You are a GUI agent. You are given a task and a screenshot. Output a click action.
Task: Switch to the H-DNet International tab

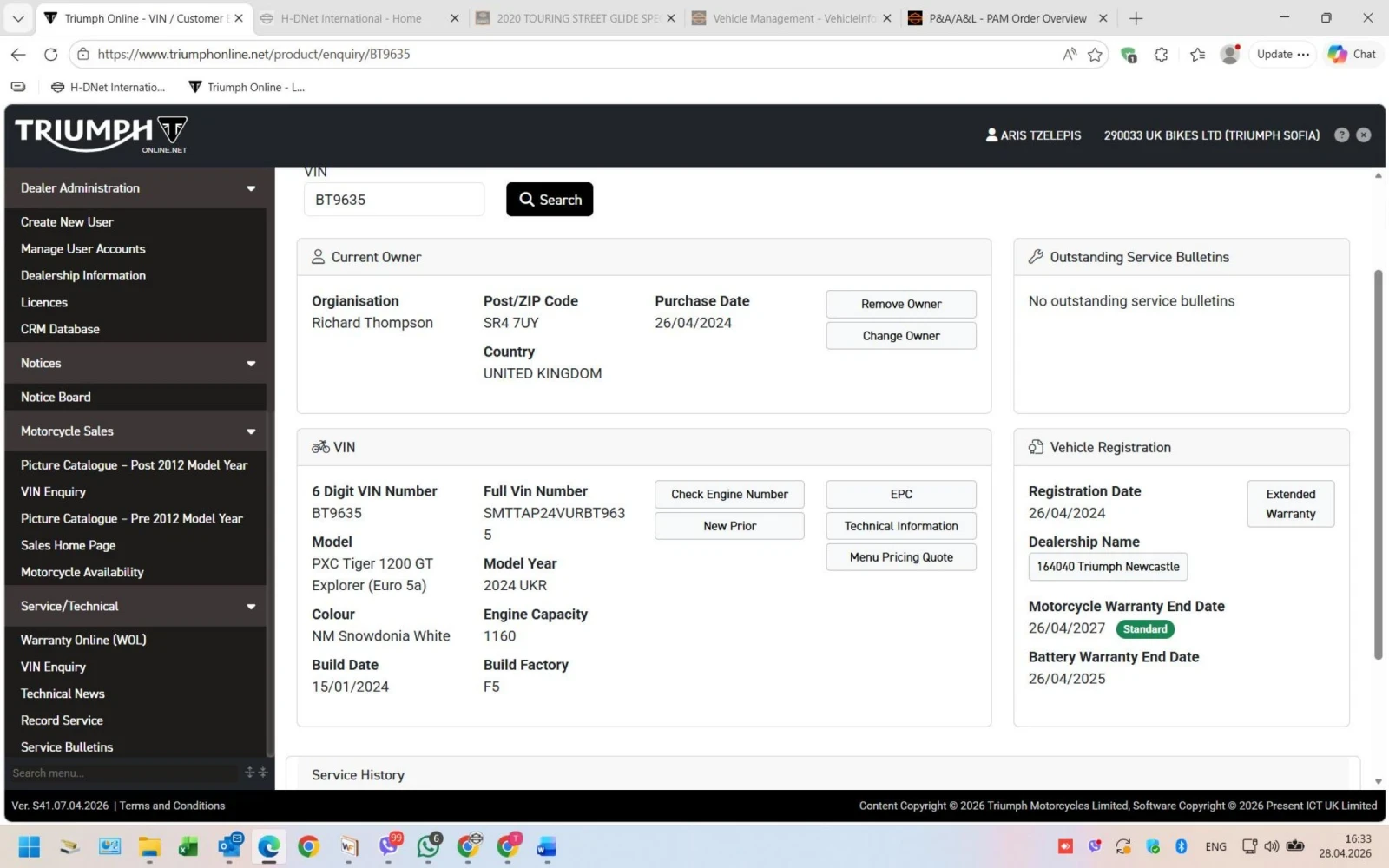[351, 18]
